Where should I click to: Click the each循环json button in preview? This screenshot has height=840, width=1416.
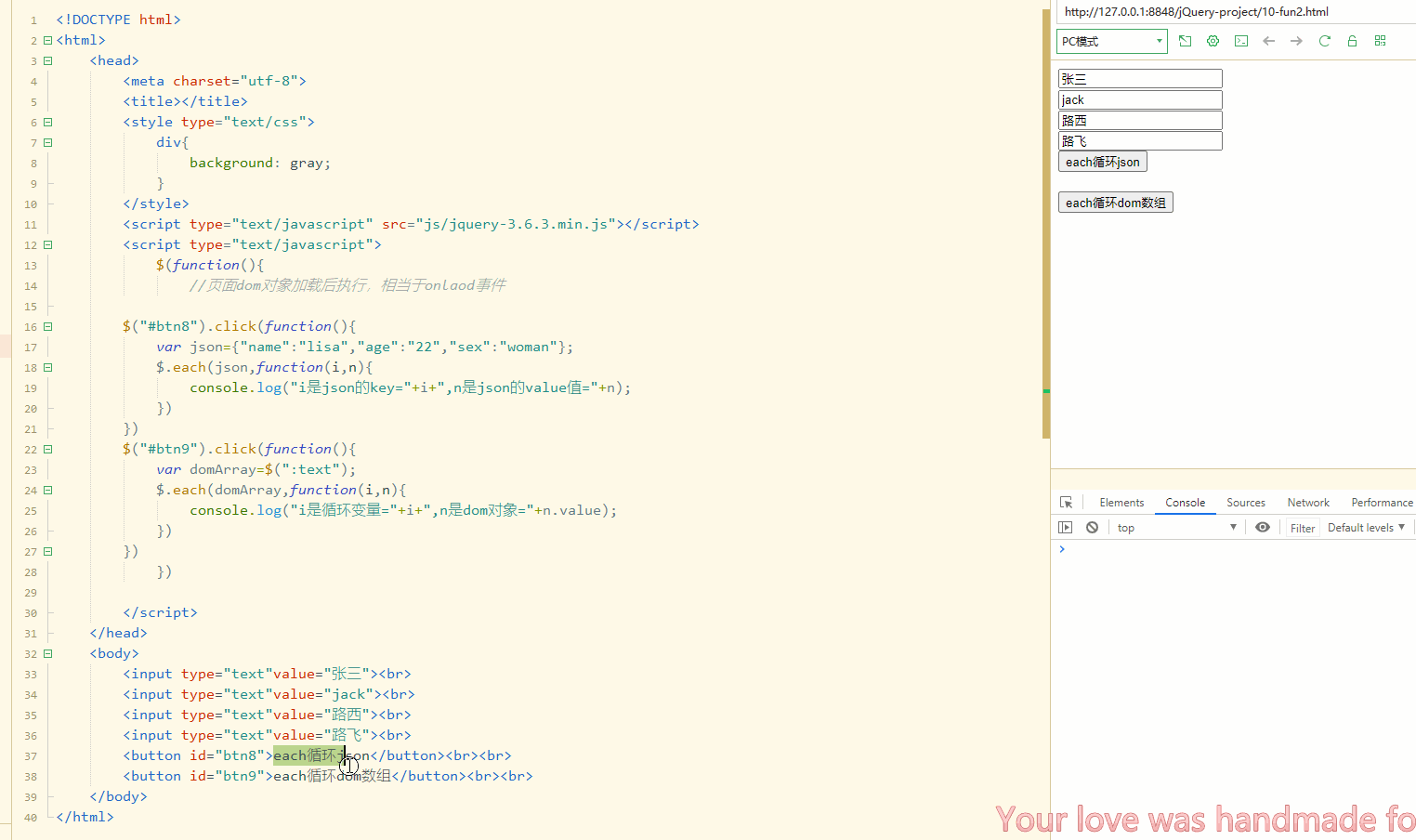click(x=1103, y=162)
